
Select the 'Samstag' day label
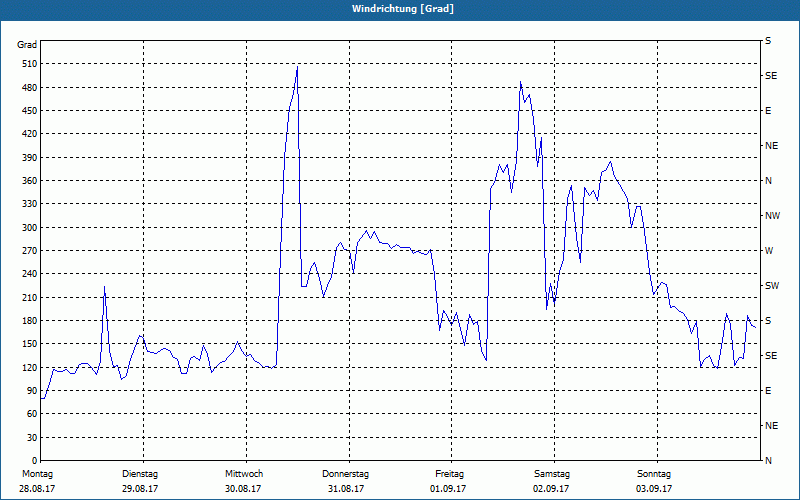point(552,474)
